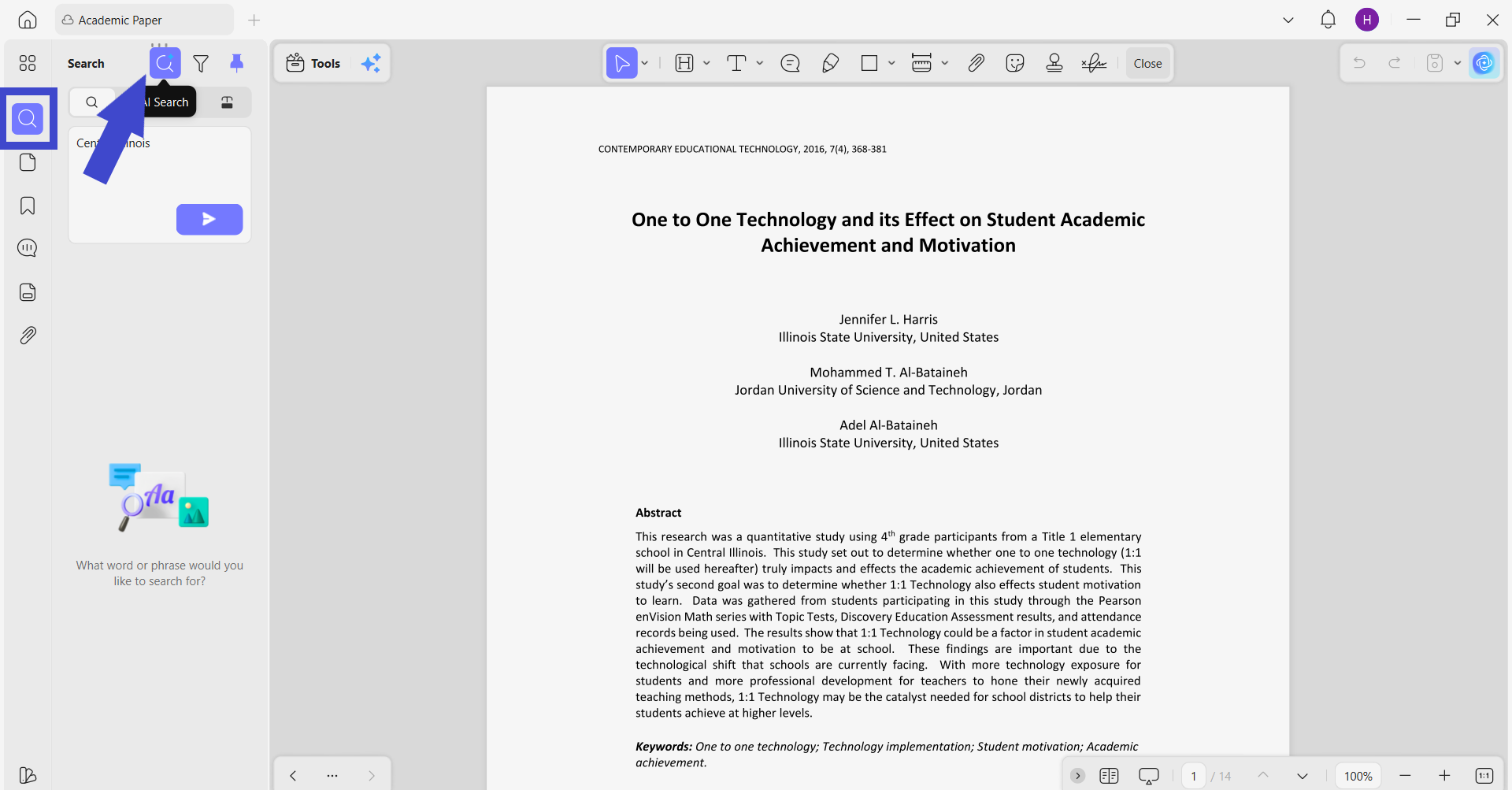
Task: Select the stamp tool
Action: (1054, 63)
